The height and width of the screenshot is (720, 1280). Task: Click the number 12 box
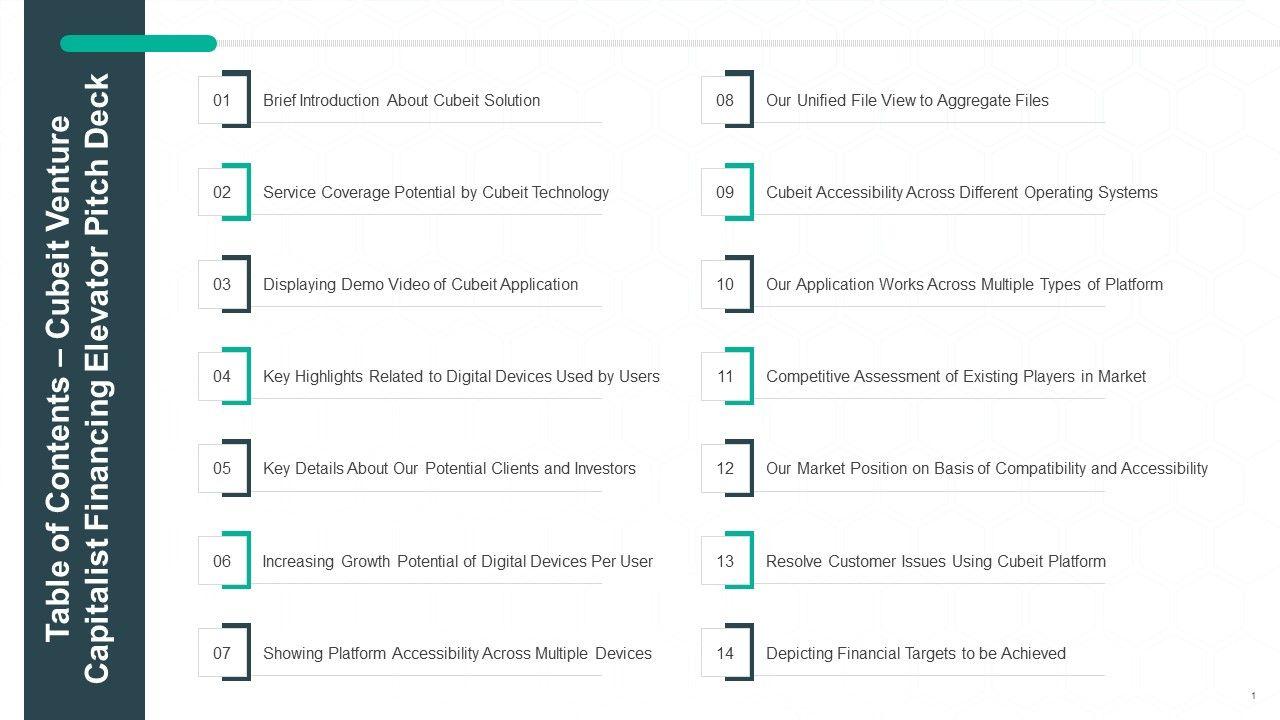point(725,468)
